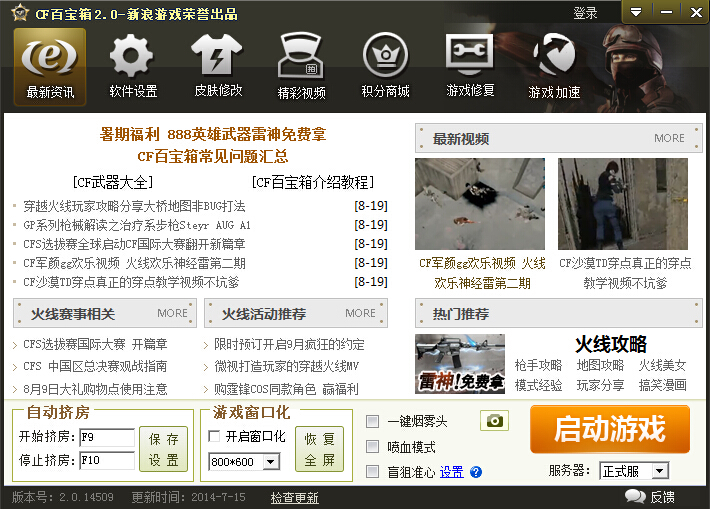
Task: Open the CF军颜gg欢乐视频 video thumbnail
Action: [480, 204]
